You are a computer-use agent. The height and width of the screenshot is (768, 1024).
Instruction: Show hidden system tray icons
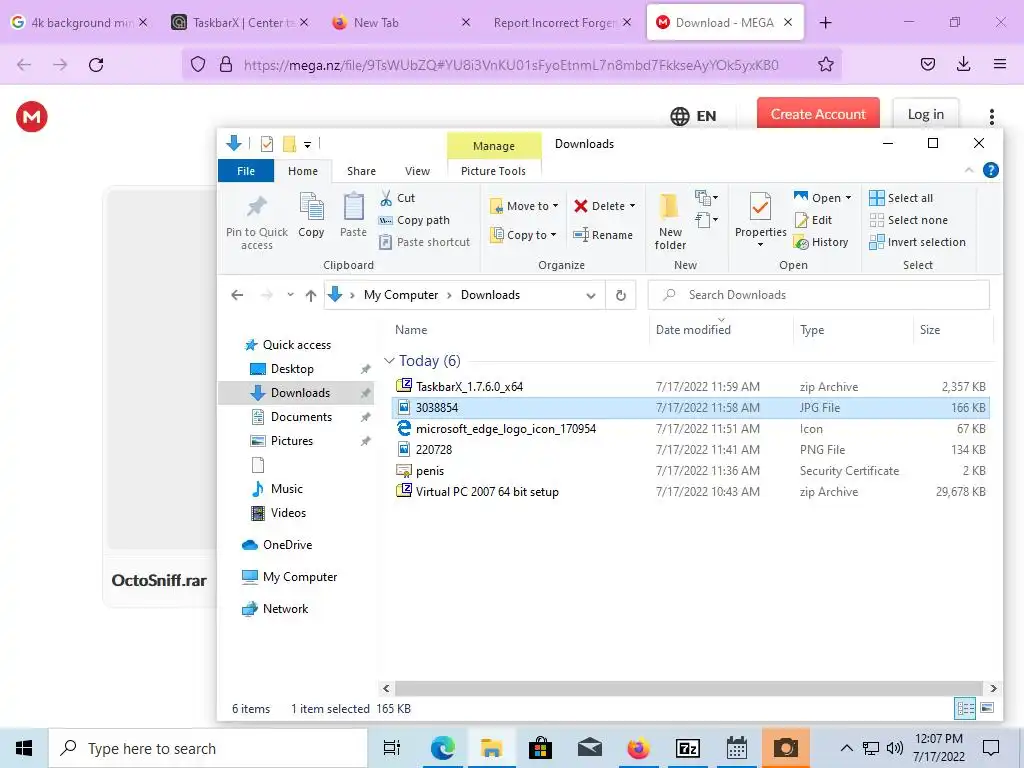coord(846,748)
